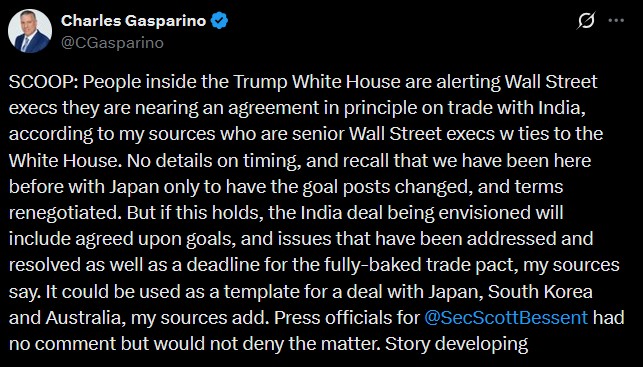Image resolution: width=643 pixels, height=367 pixels.
Task: Click the Charles Gasparino display name
Action: (x=133, y=21)
